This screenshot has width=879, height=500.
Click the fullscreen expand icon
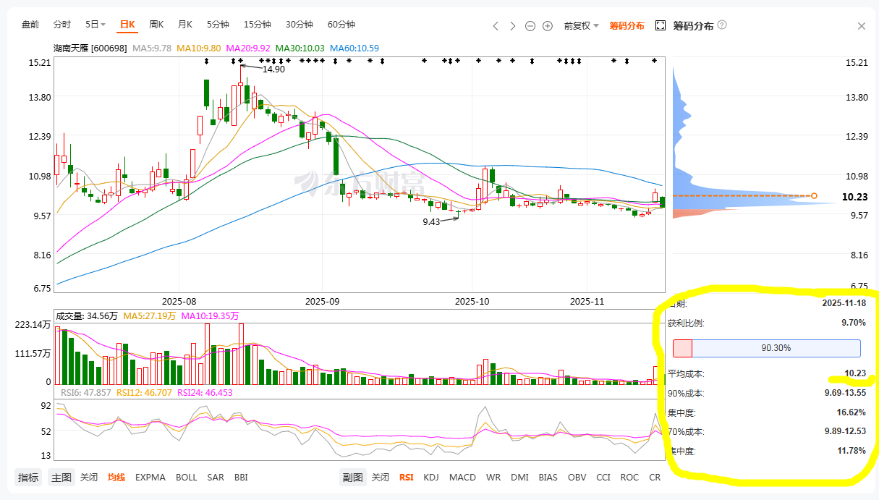[660, 26]
